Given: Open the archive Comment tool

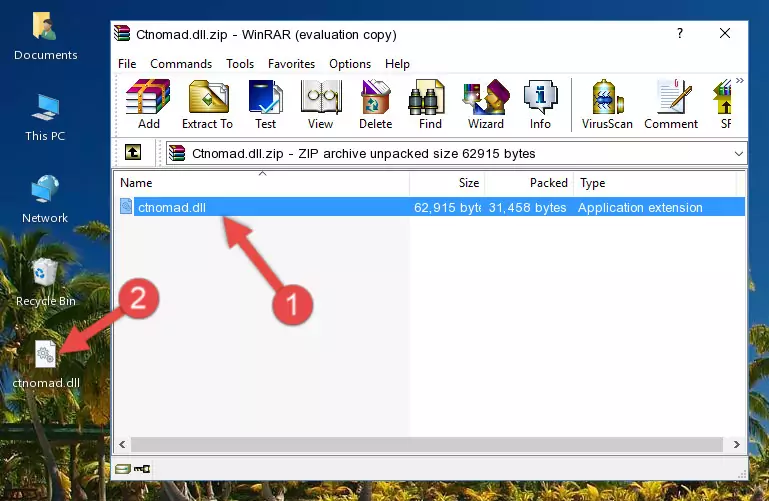Looking at the screenshot, I should tap(671, 104).
